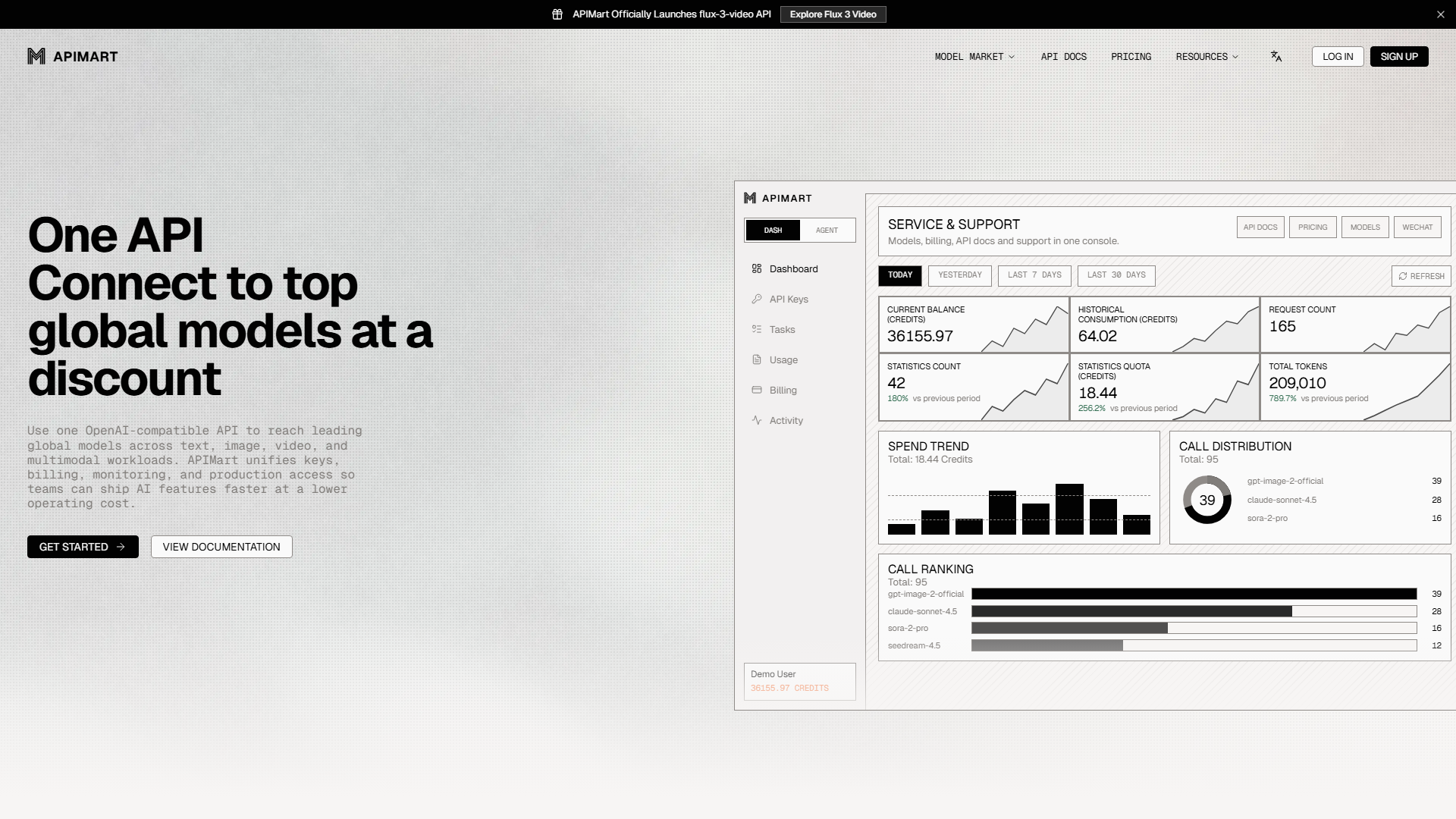Click the claude-sonnet-4.5 ranking bar

[x=1194, y=611]
